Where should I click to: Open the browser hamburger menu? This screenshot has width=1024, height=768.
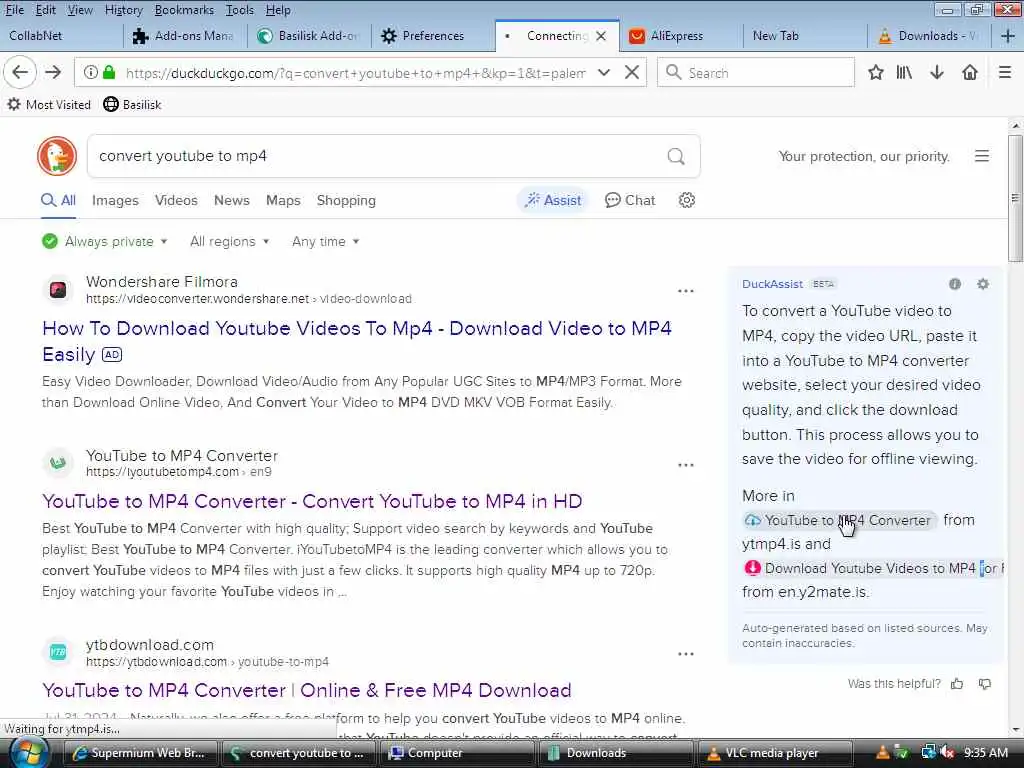[x=1004, y=72]
